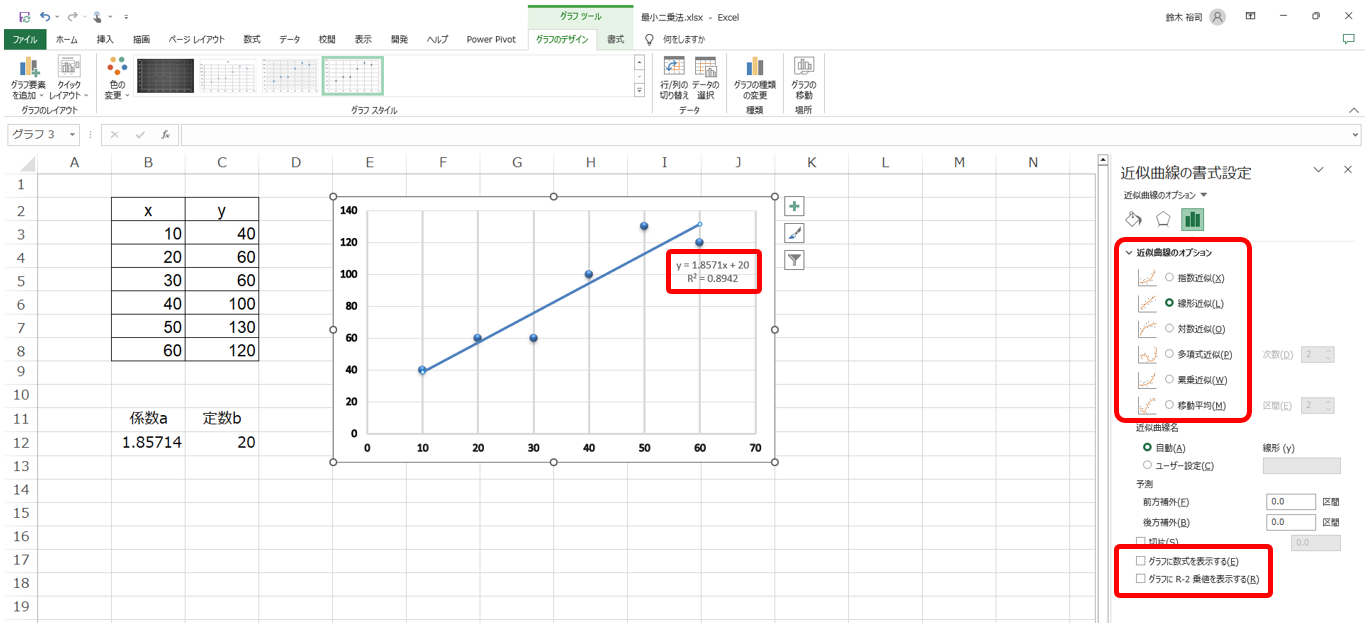
Task: Select 線形近似 trendline type
Action: point(1170,303)
